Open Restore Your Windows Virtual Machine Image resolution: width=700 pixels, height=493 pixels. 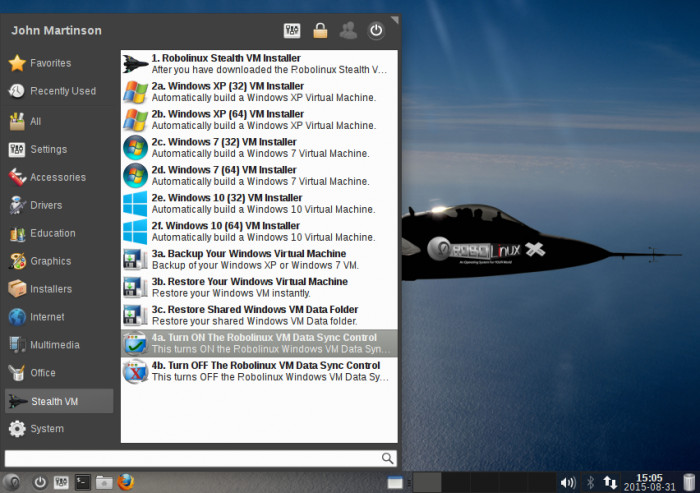tap(259, 287)
